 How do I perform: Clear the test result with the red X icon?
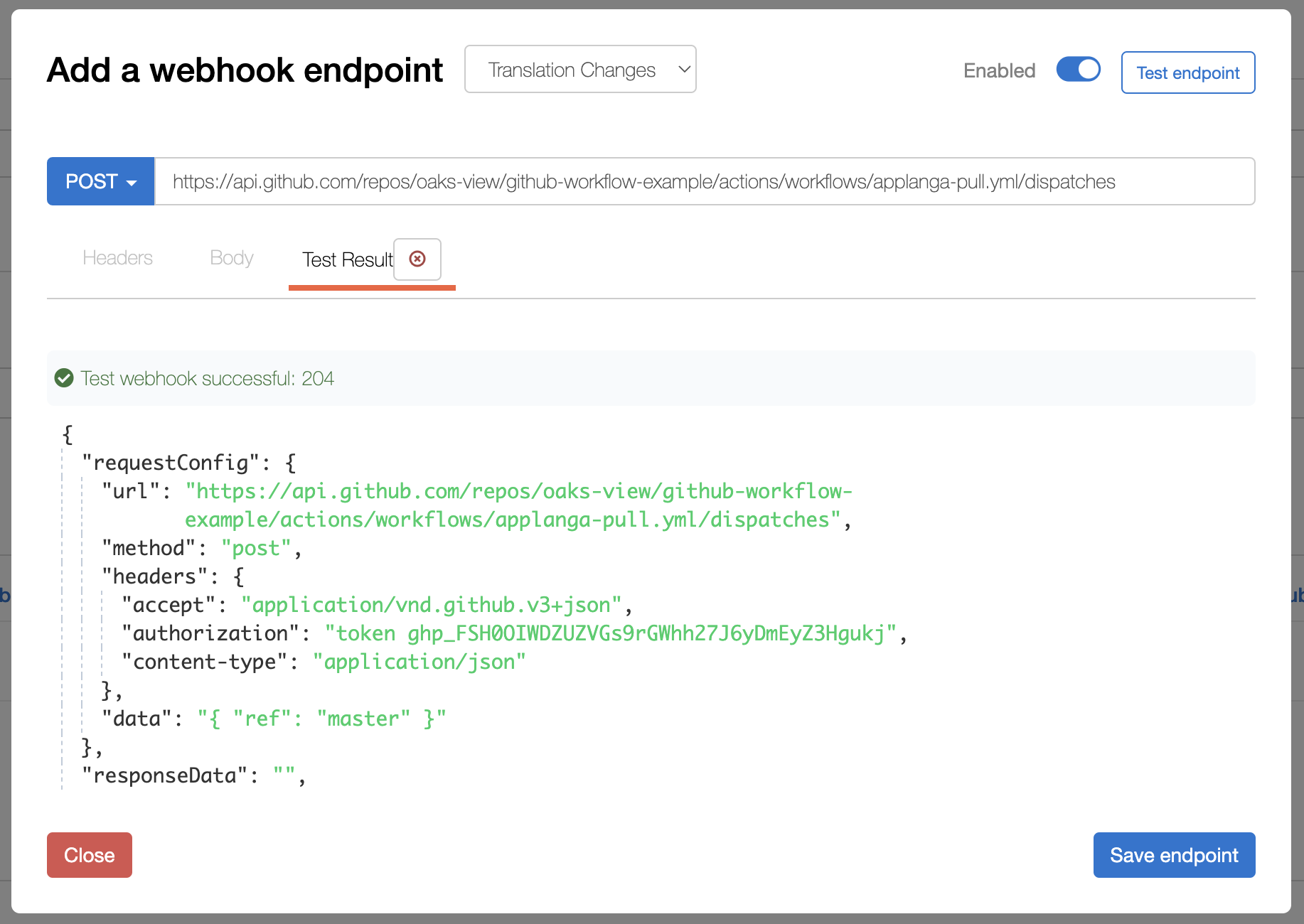[417, 259]
